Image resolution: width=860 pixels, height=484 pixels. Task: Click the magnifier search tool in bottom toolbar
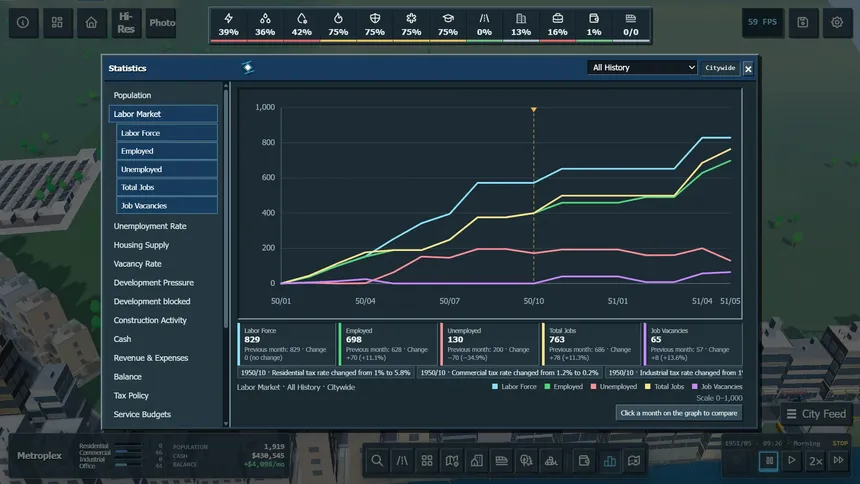tap(377, 460)
